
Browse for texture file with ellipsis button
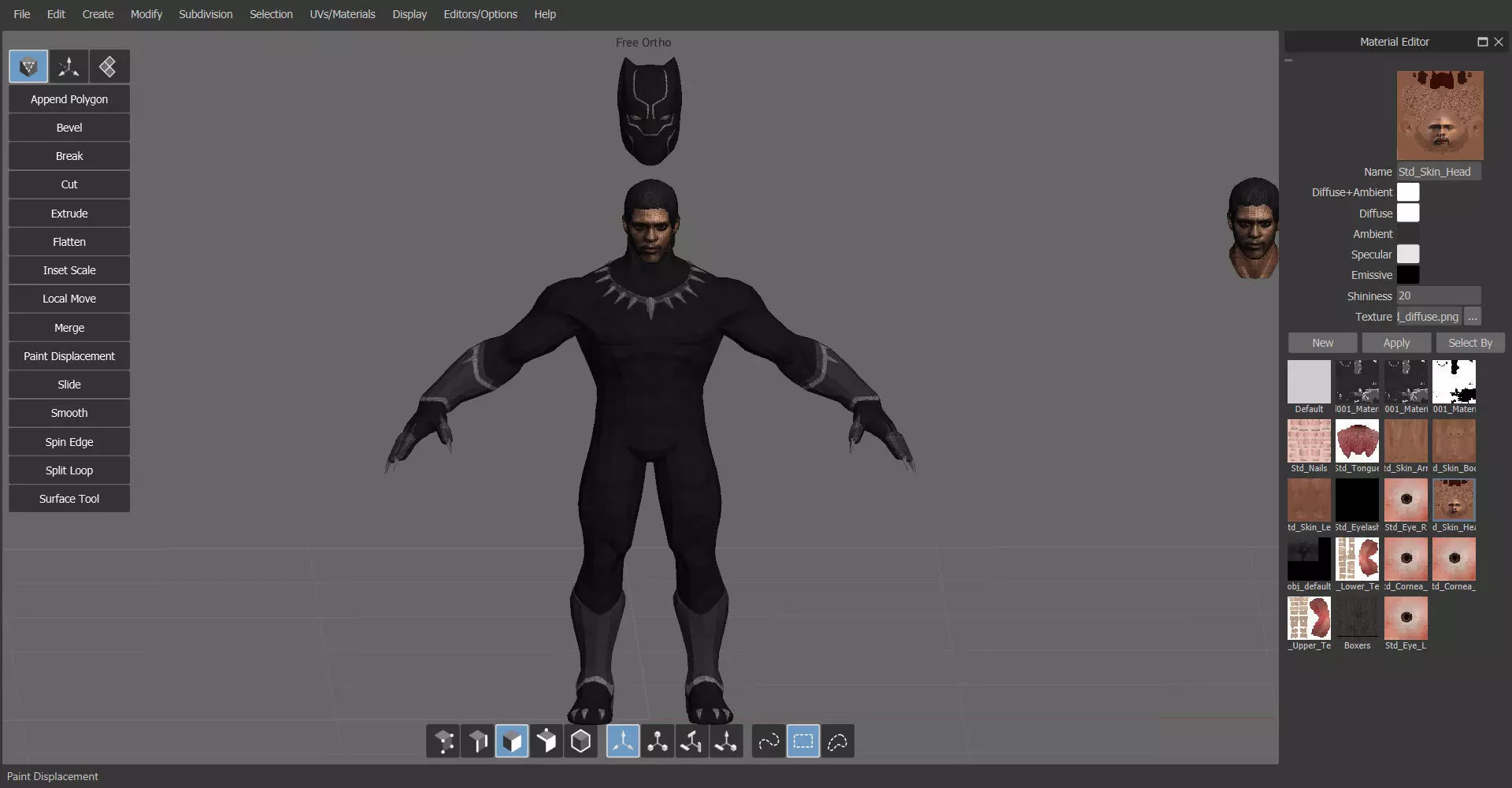[1473, 317]
